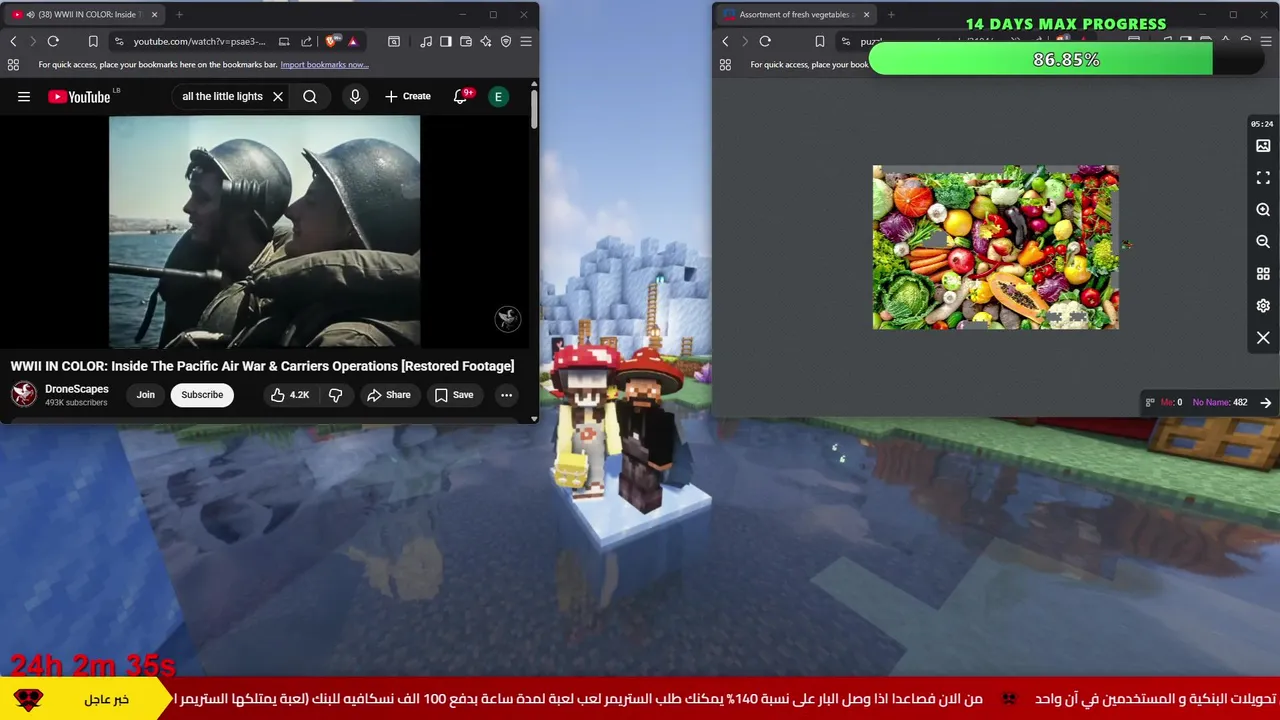1280x720 pixels.
Task: Open site settings icon beside youtube.com URL
Action: click(119, 41)
